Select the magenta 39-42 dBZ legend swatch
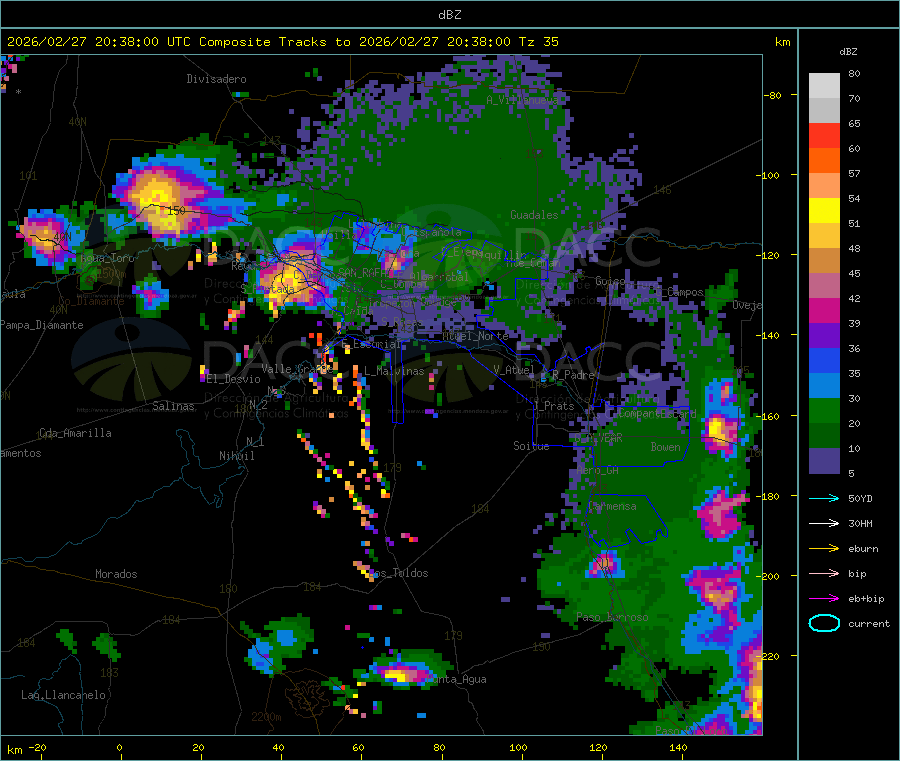The image size is (900, 761). [824, 310]
